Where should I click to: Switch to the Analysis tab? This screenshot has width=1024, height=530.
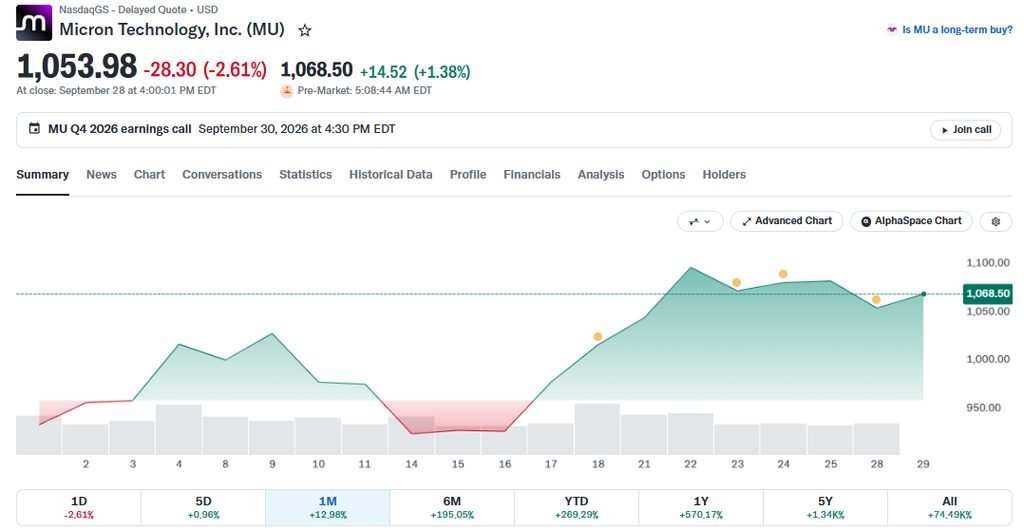[601, 175]
